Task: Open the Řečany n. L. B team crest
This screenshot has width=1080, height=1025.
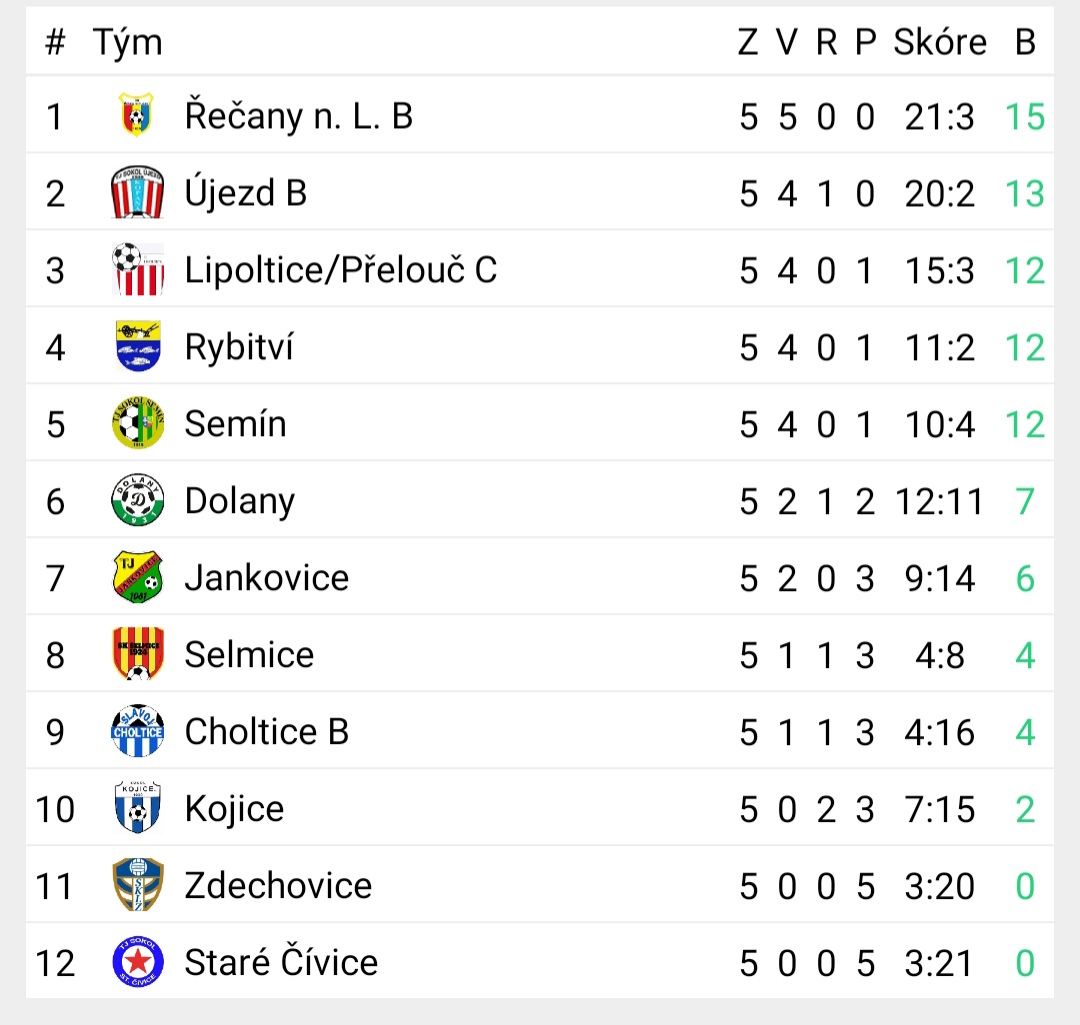Action: (136, 115)
